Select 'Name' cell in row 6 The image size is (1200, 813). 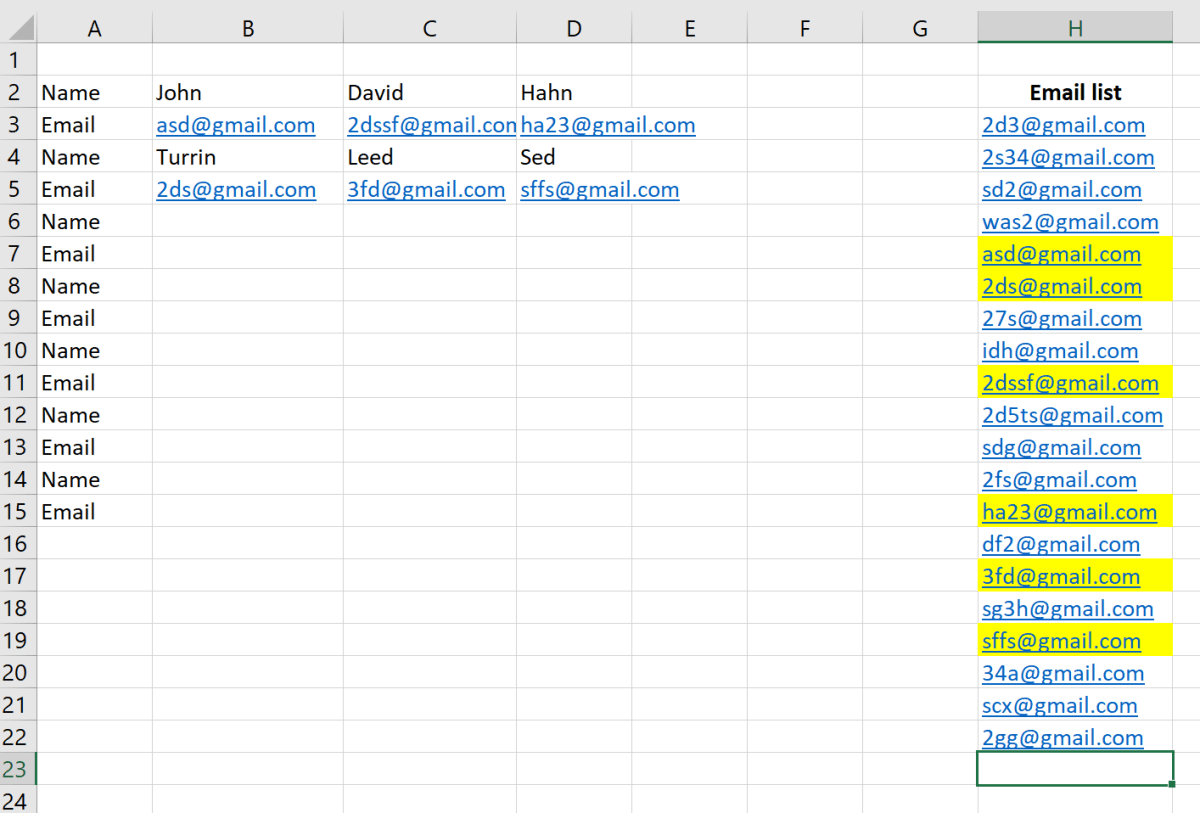95,221
